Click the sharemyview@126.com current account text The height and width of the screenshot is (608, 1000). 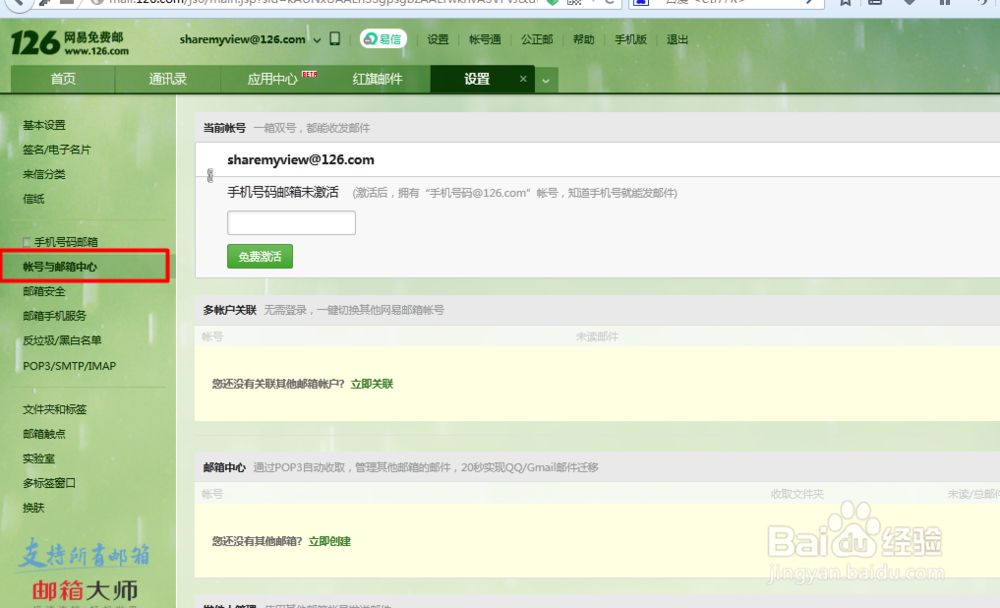coord(300,160)
